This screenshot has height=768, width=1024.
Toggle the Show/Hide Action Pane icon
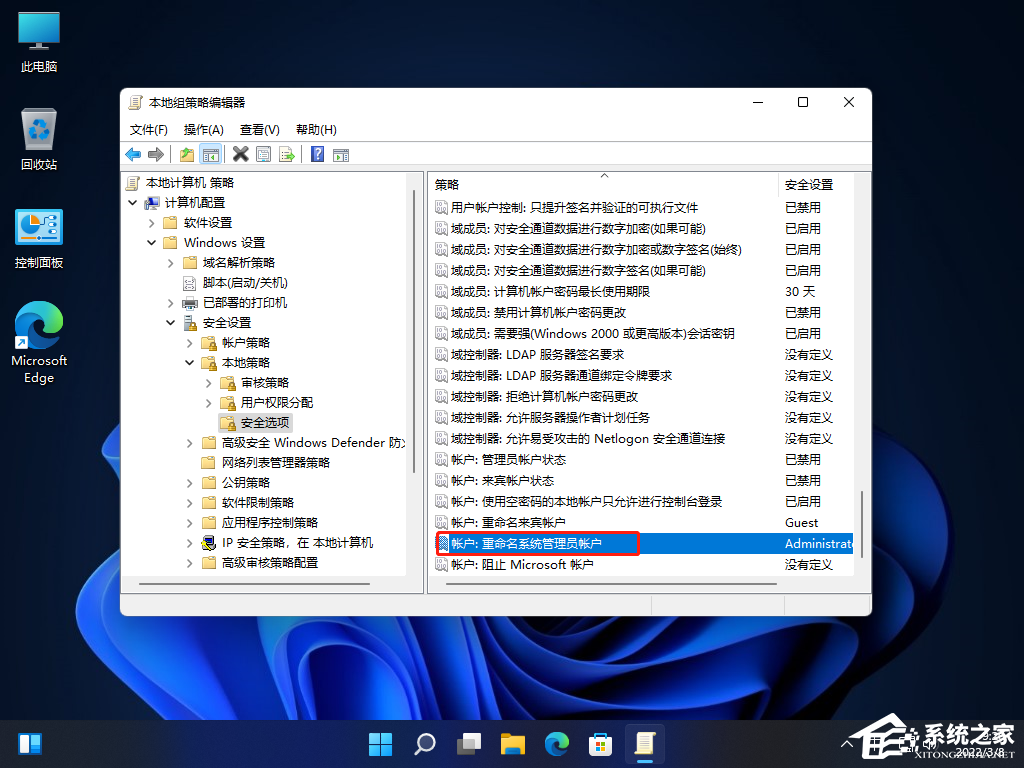click(x=340, y=154)
